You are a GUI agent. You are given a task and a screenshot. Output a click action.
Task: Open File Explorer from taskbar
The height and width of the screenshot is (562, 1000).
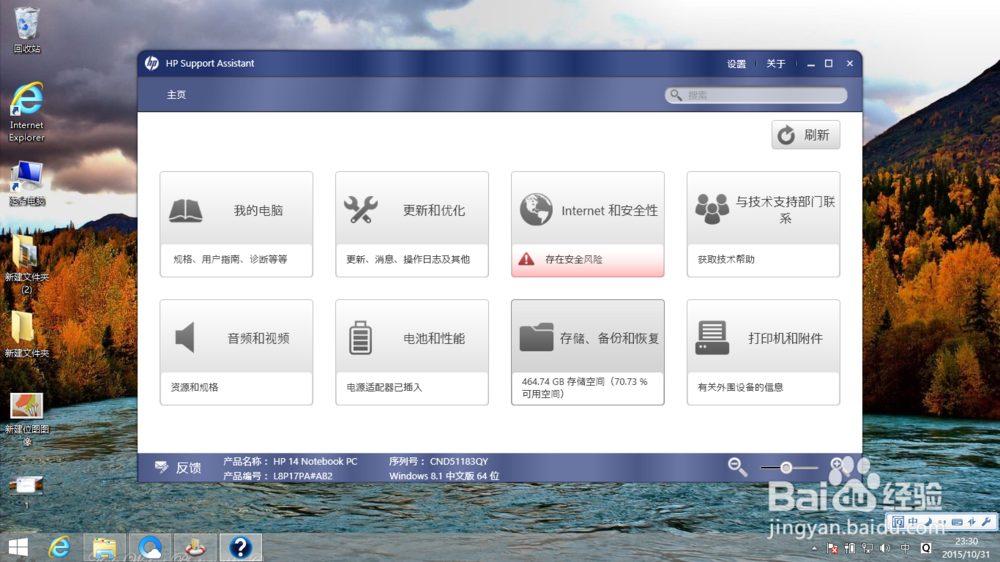(x=104, y=548)
